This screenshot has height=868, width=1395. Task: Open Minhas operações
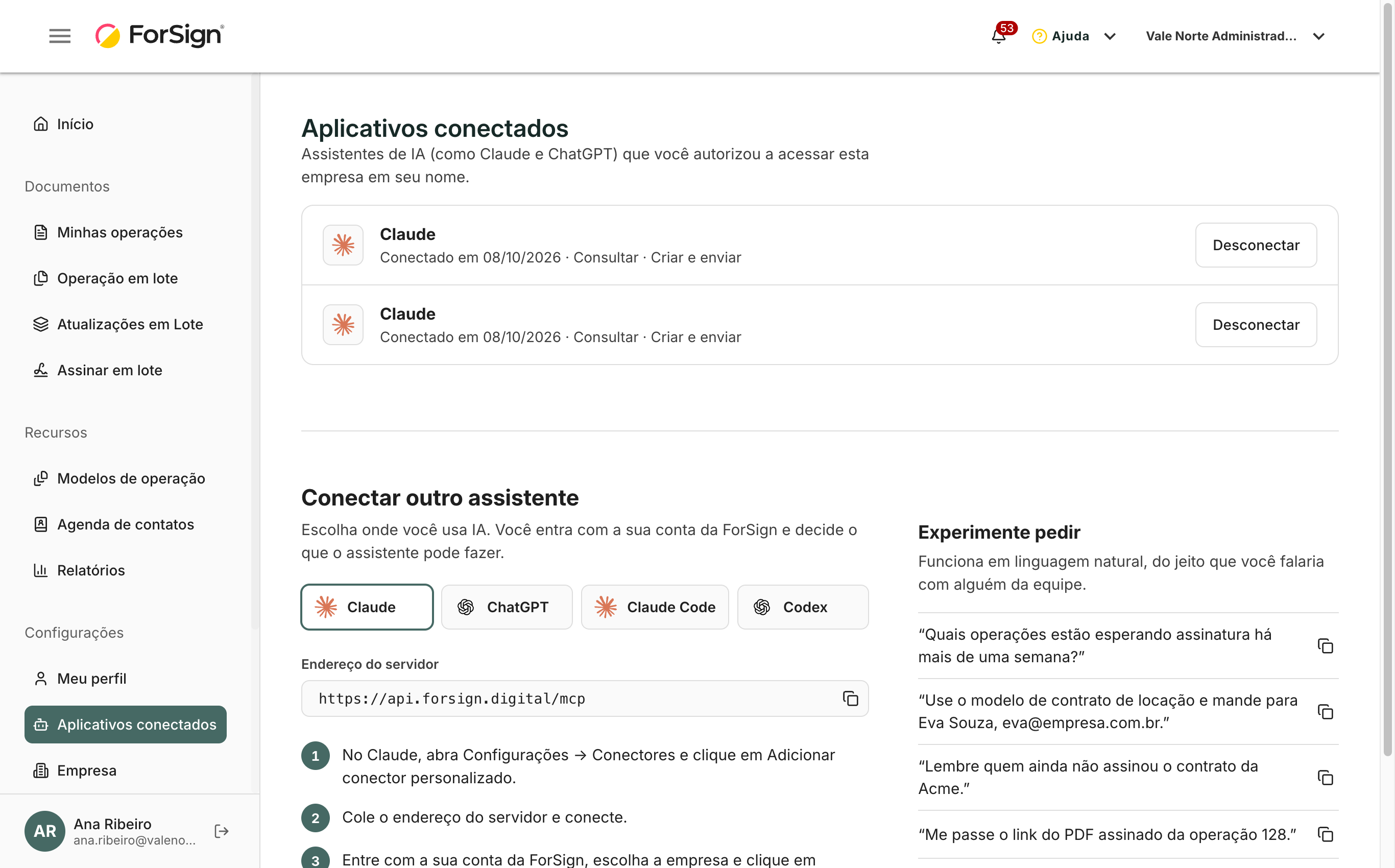(x=108, y=232)
